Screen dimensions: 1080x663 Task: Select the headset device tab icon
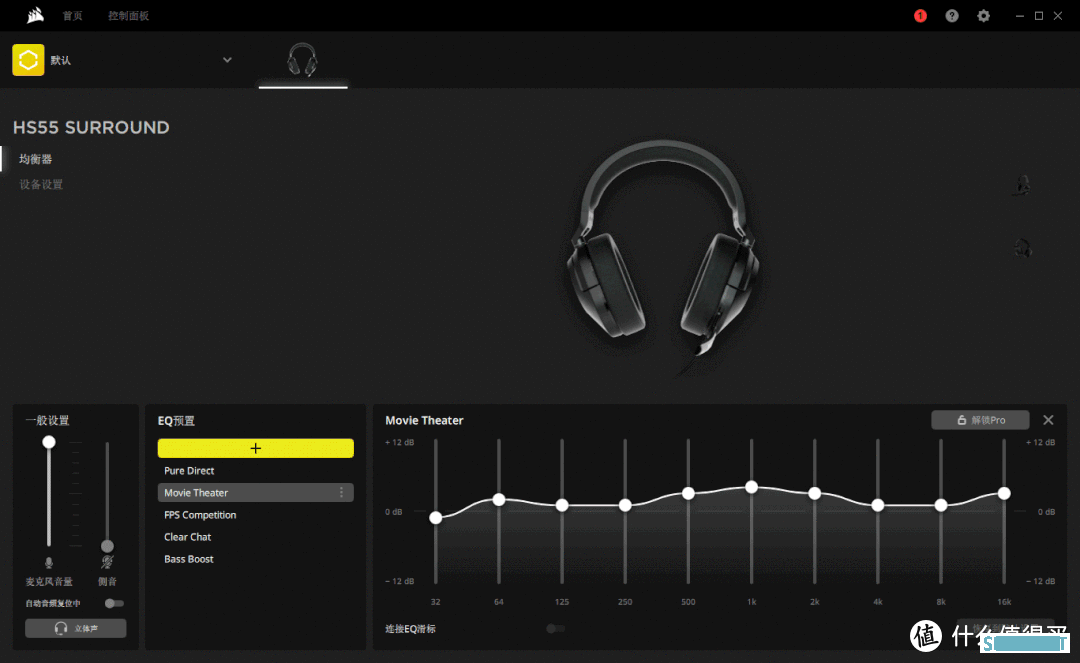[x=302, y=59]
